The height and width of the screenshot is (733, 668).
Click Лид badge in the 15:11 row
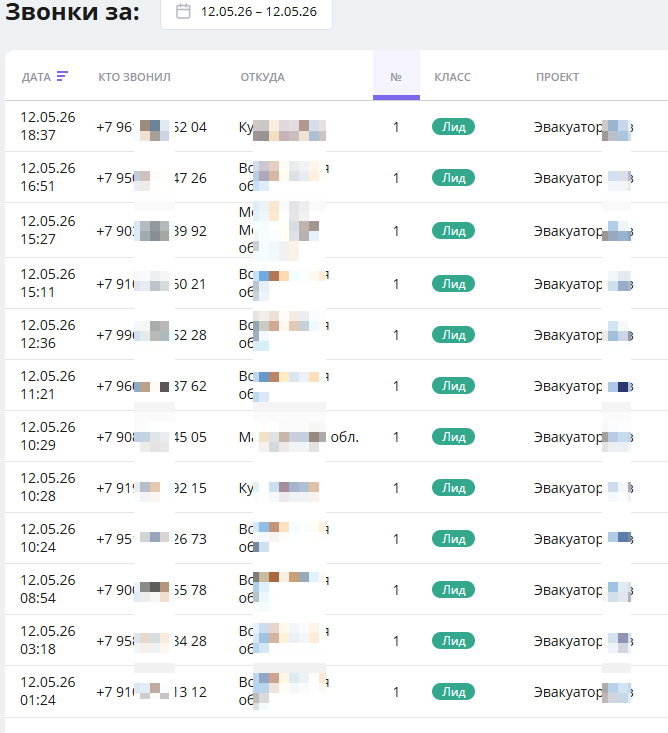coord(453,284)
